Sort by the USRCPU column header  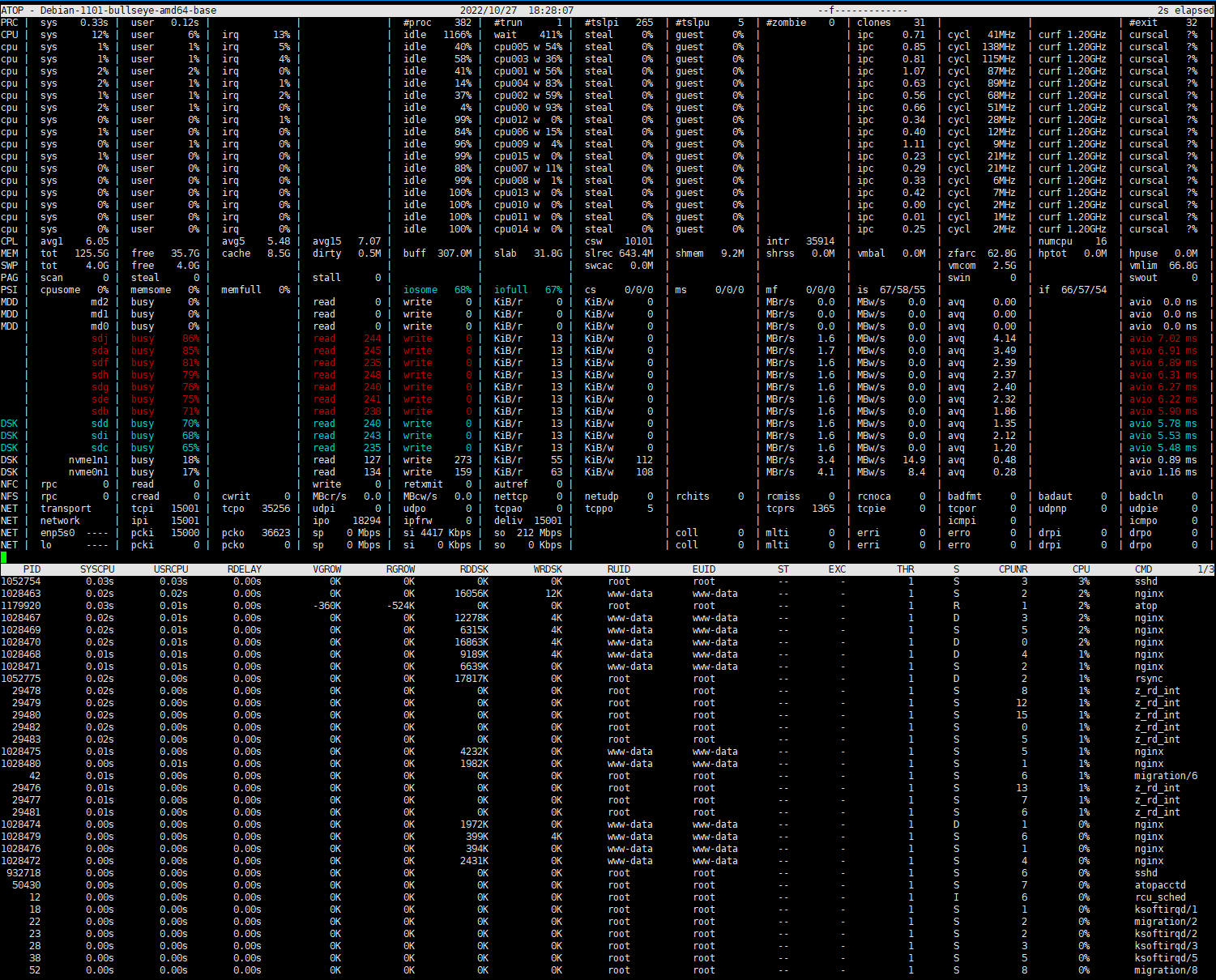coord(170,569)
